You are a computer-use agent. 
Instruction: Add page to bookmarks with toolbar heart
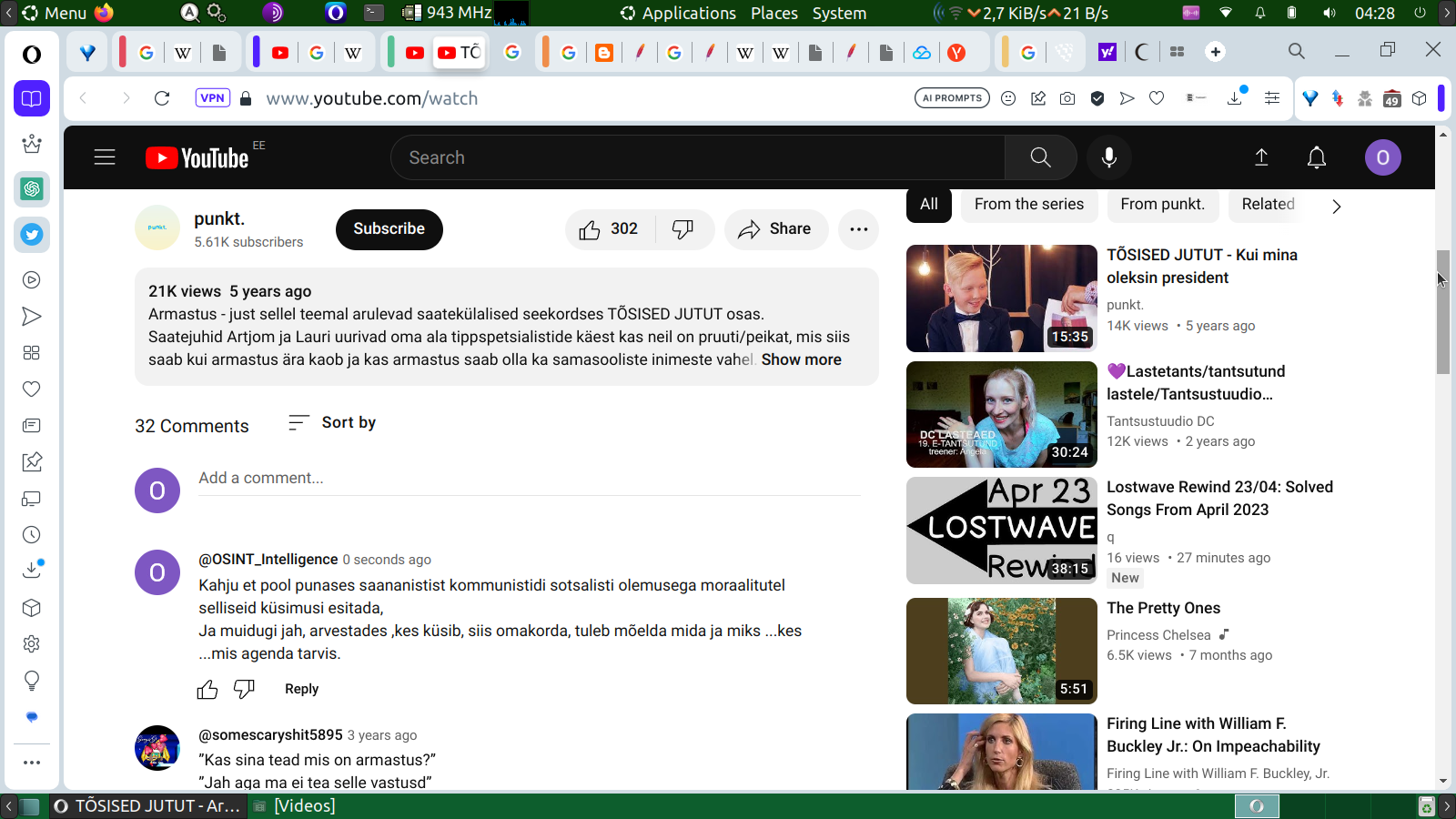(x=1157, y=98)
